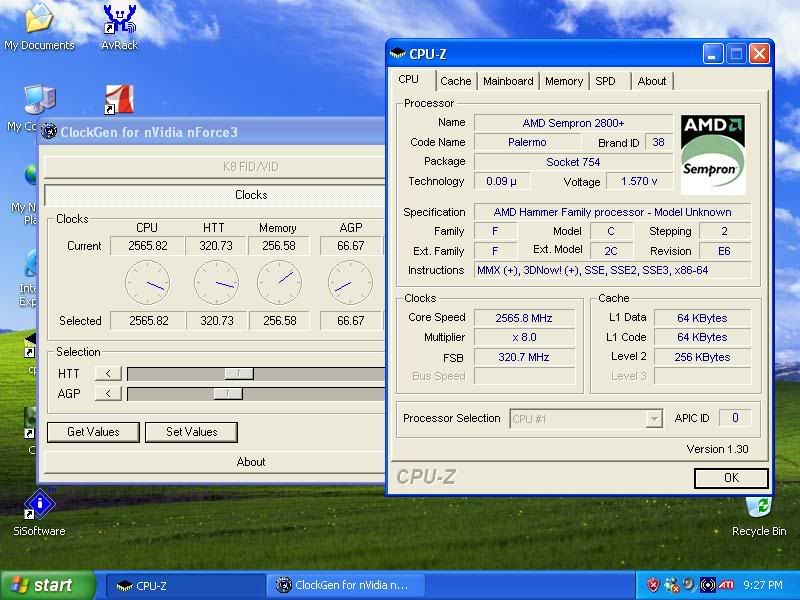Open the security shield tray icon
800x600 pixels.
[653, 583]
